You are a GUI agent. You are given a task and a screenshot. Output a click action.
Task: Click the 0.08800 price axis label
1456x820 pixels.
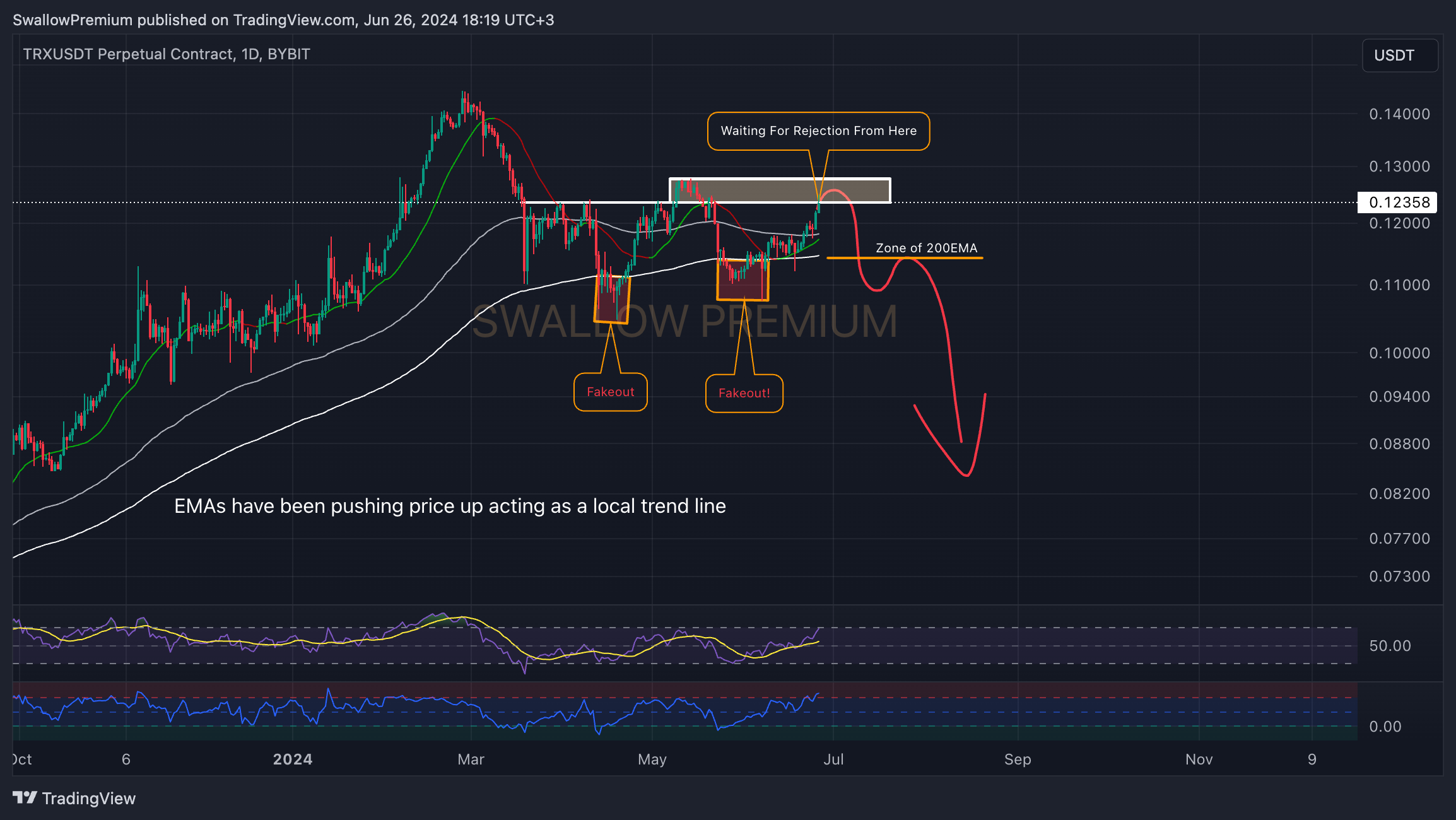(1399, 444)
